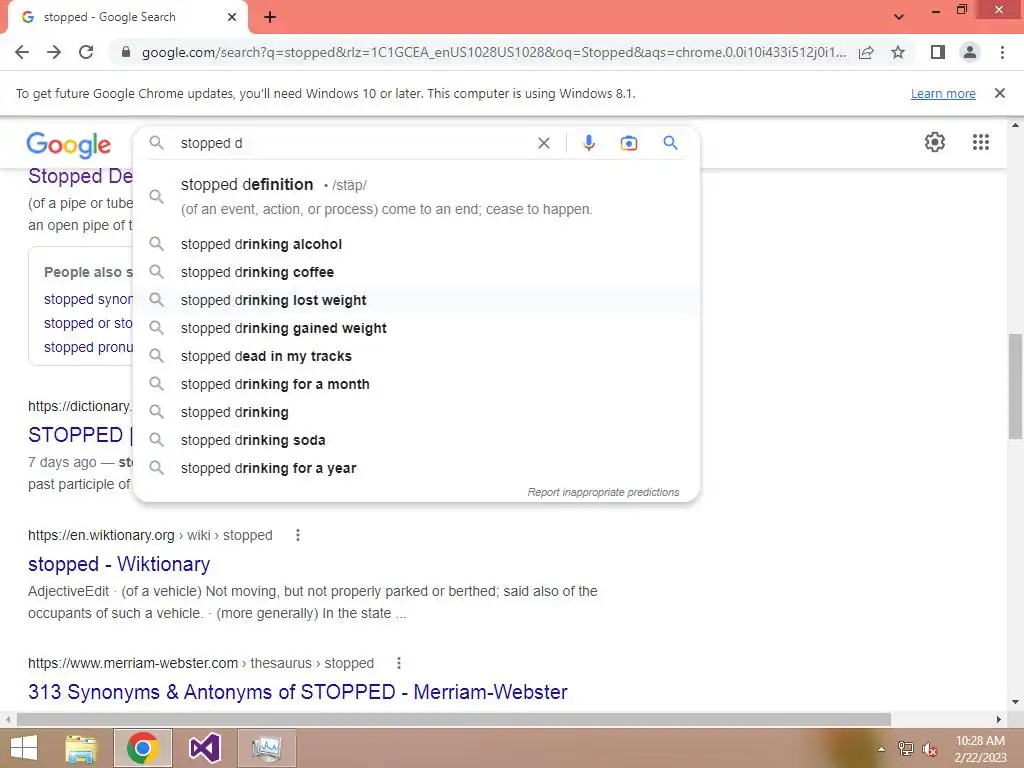Image resolution: width=1024 pixels, height=768 pixels.
Task: Clear the search box text
Action: click(x=543, y=143)
